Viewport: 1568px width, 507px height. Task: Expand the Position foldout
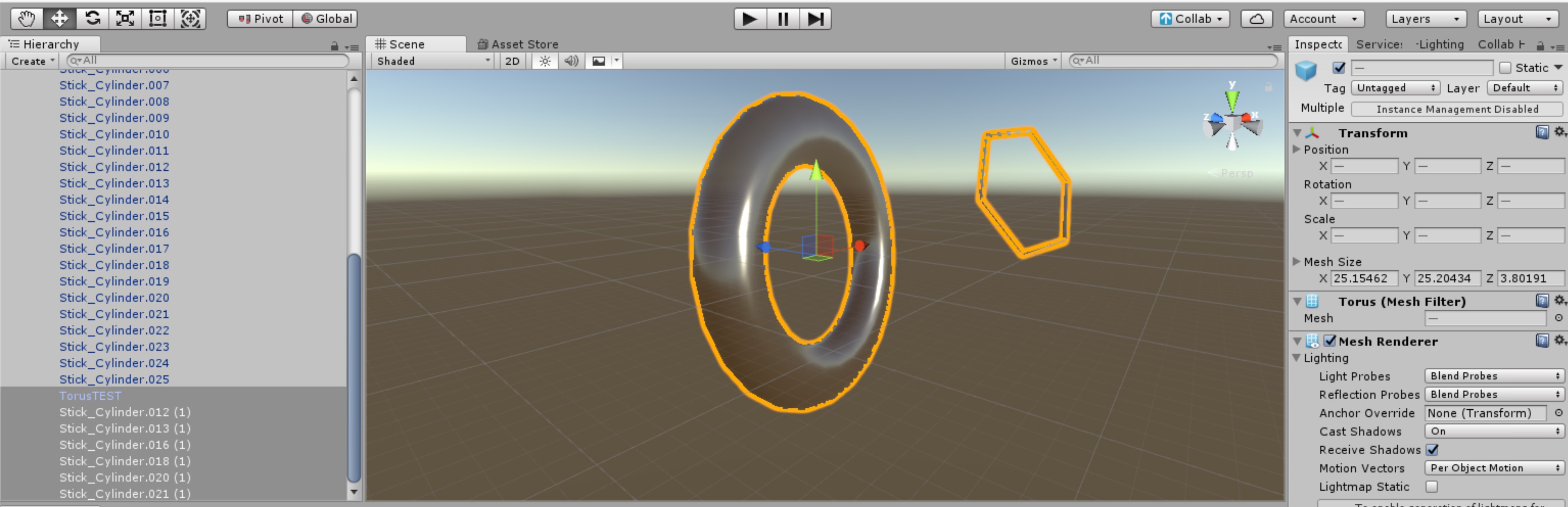[1297, 149]
